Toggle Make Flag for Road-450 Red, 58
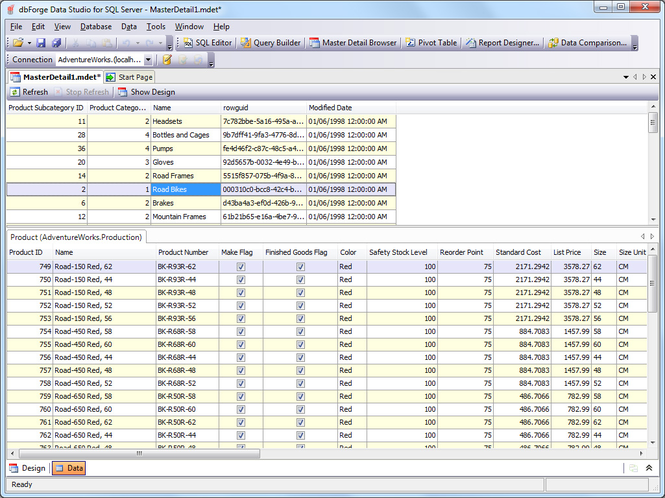The width and height of the screenshot is (665, 498). 241,331
